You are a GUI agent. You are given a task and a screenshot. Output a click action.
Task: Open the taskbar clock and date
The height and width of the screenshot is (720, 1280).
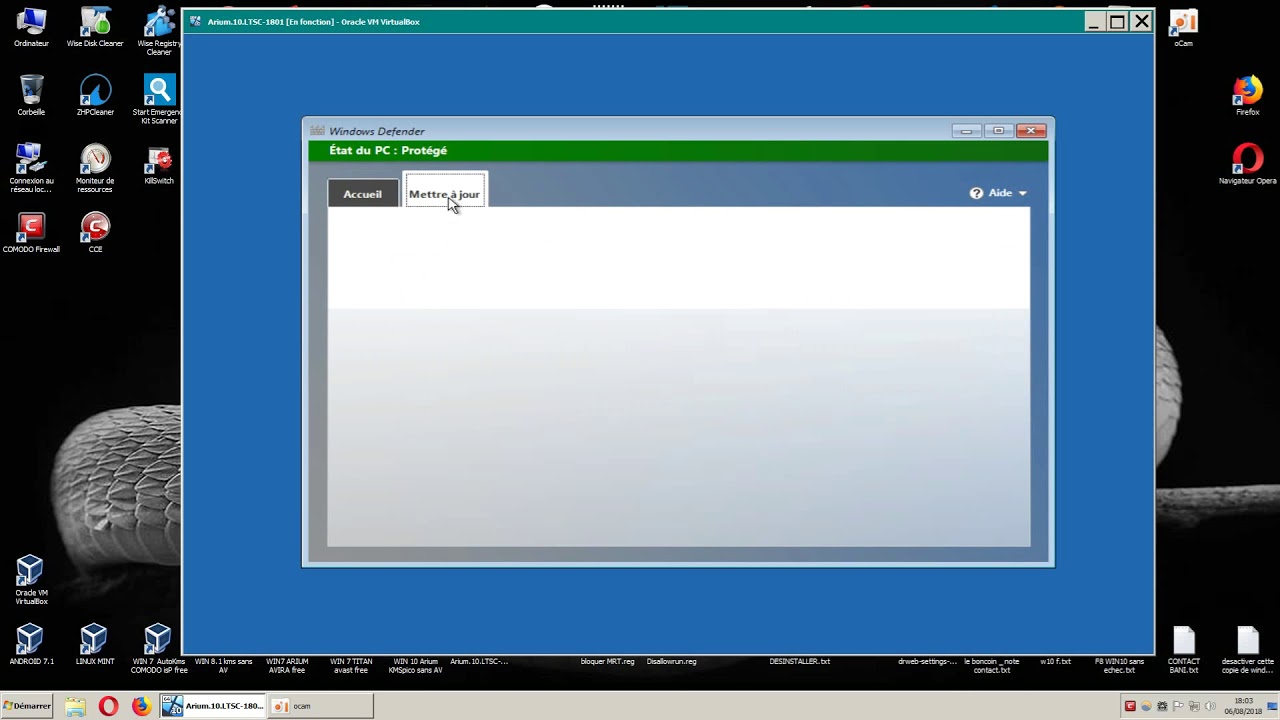(x=1243, y=706)
